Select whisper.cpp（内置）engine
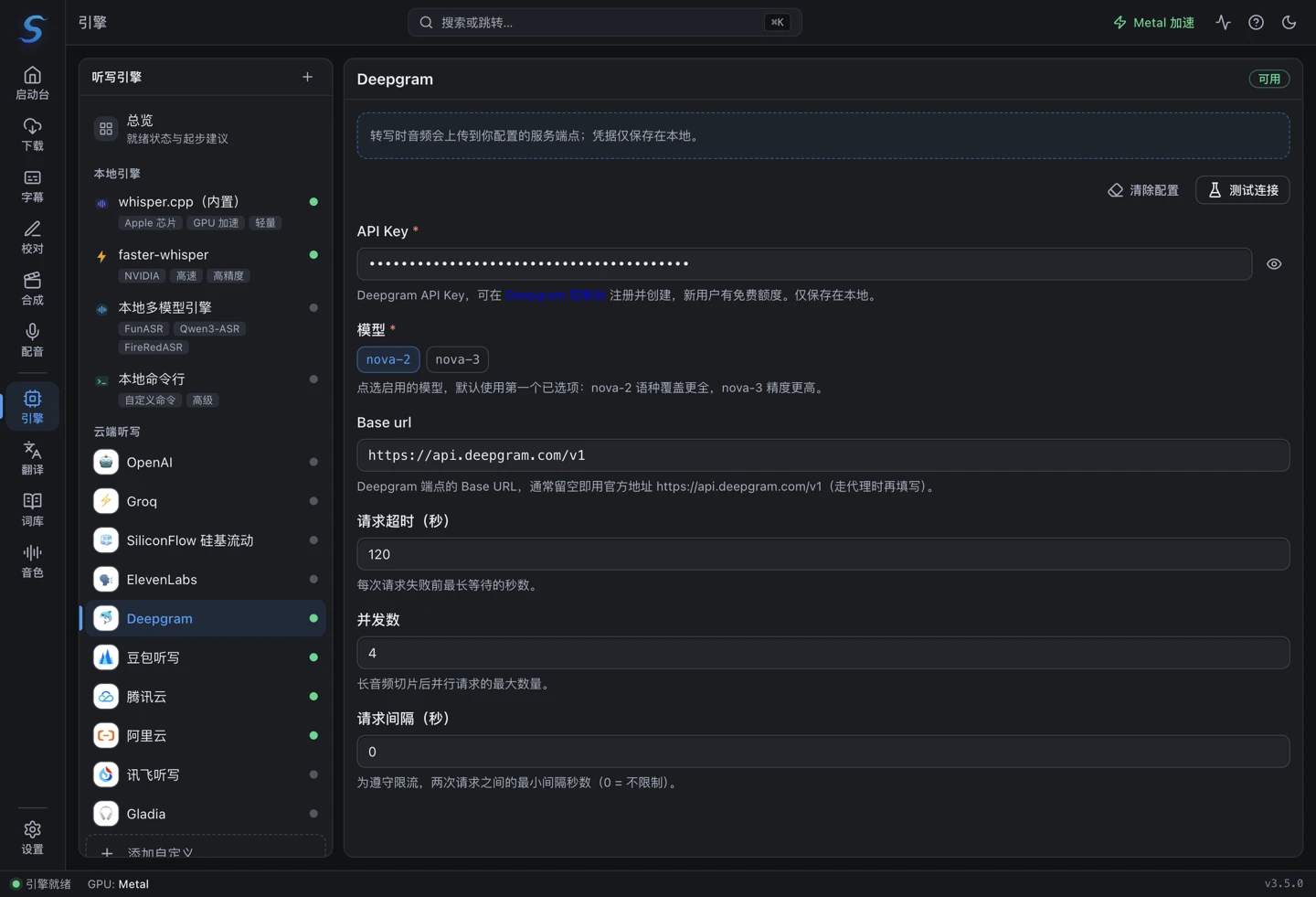The width and height of the screenshot is (1316, 897). click(205, 211)
